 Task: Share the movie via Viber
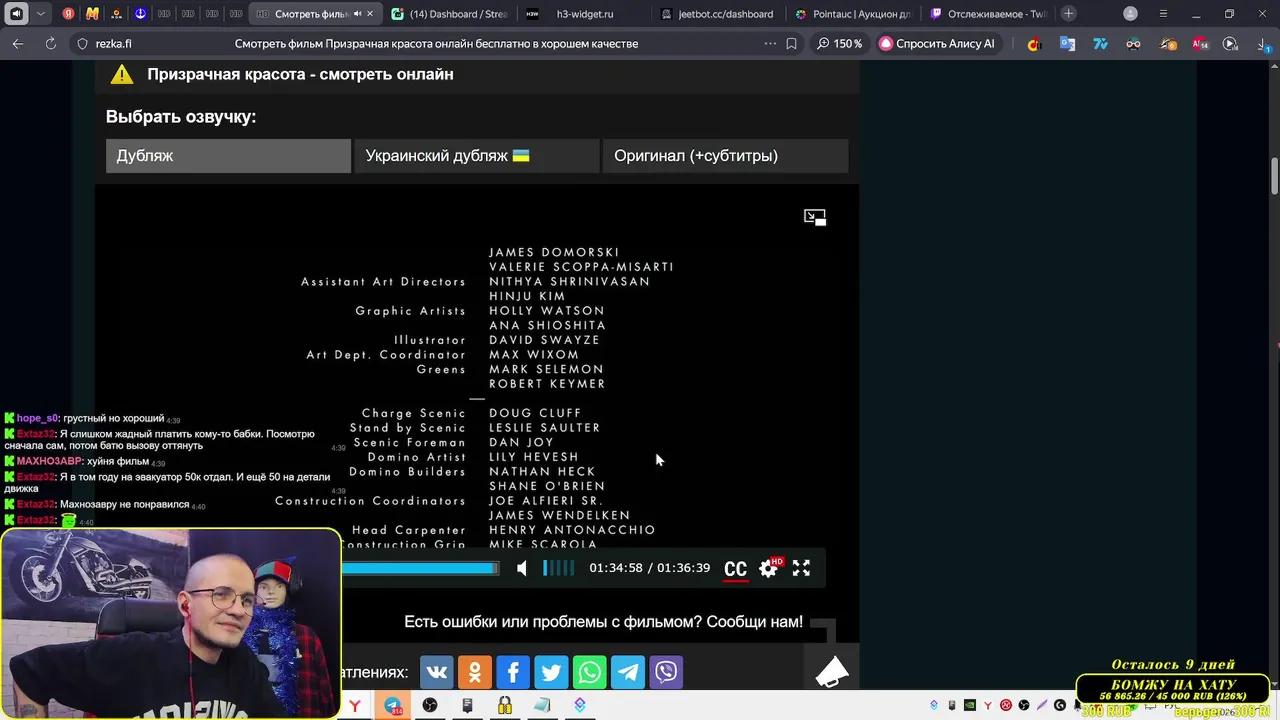tap(666, 672)
